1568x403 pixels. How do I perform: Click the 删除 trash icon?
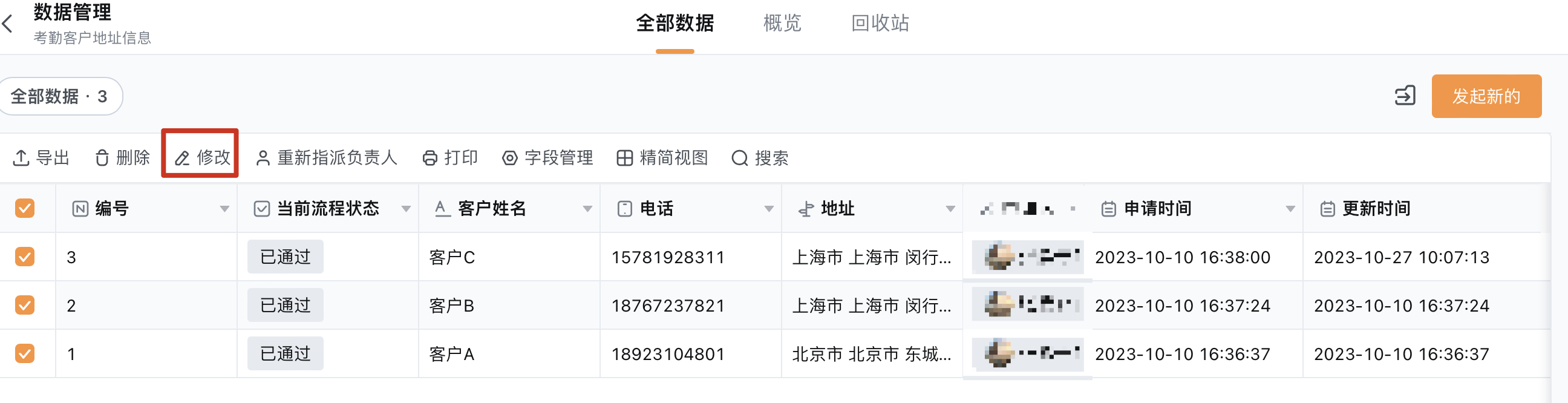coord(102,159)
